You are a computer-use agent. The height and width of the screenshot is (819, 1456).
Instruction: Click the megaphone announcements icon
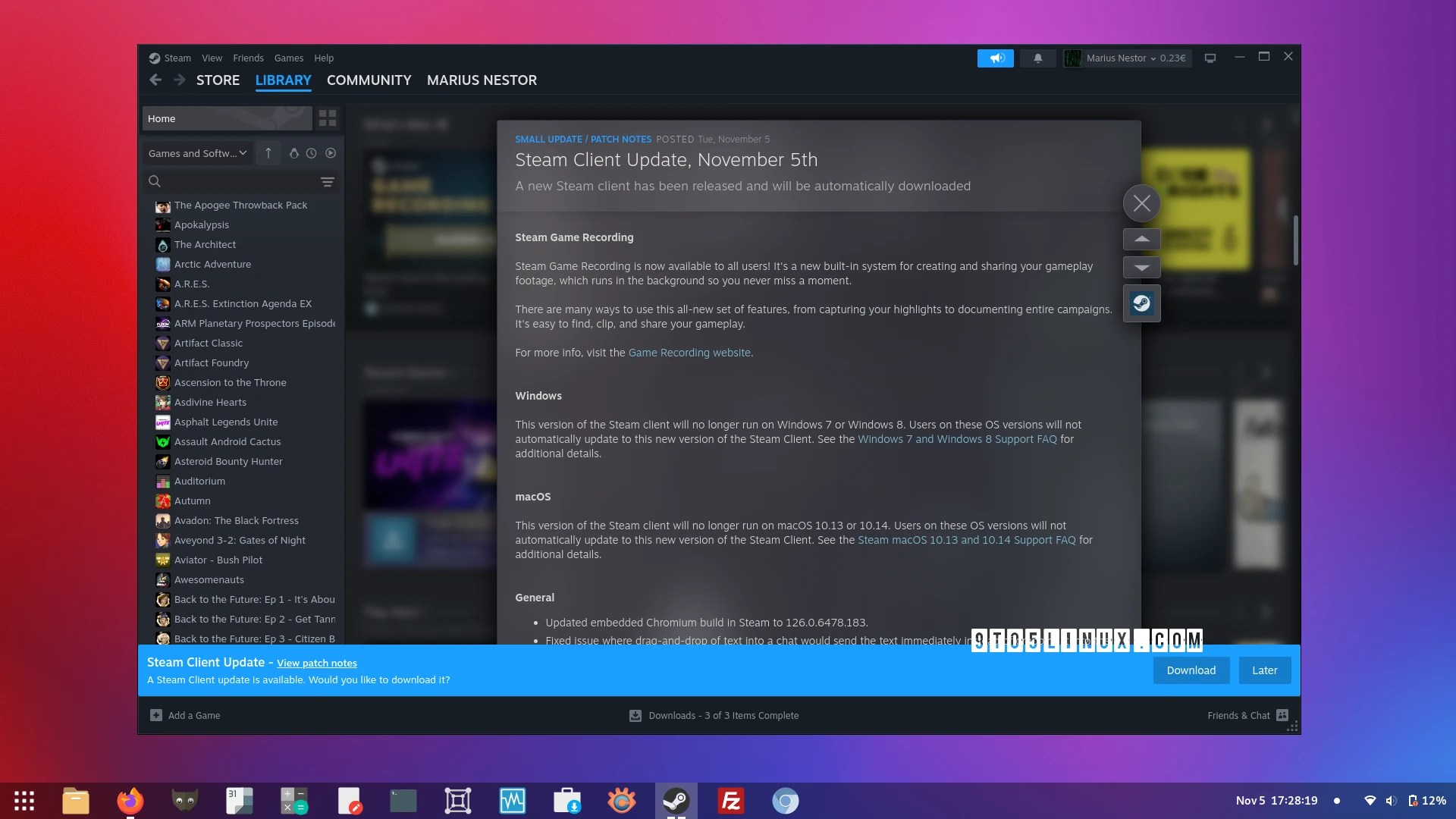[995, 58]
